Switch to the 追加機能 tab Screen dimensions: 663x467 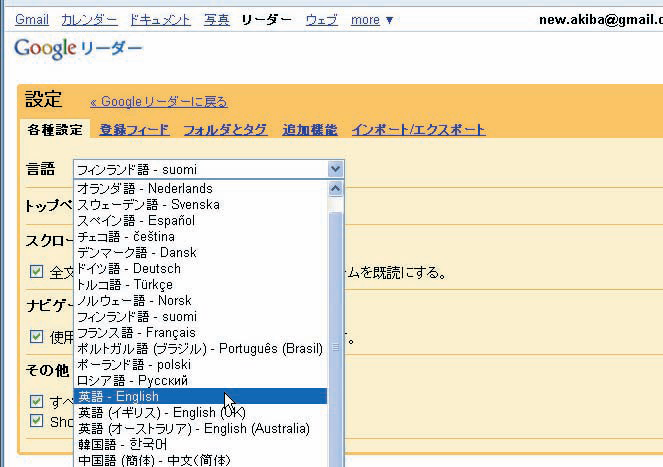coord(310,129)
